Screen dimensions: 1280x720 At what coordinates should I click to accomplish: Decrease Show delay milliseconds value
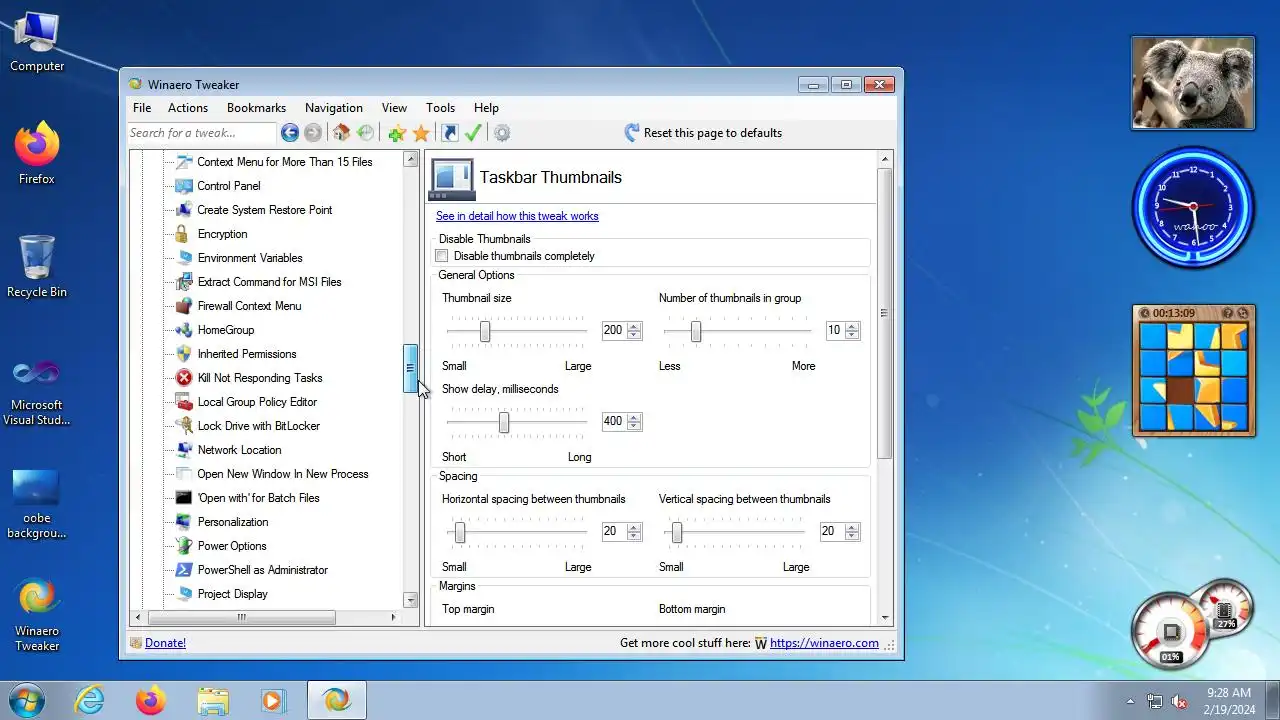(x=634, y=426)
